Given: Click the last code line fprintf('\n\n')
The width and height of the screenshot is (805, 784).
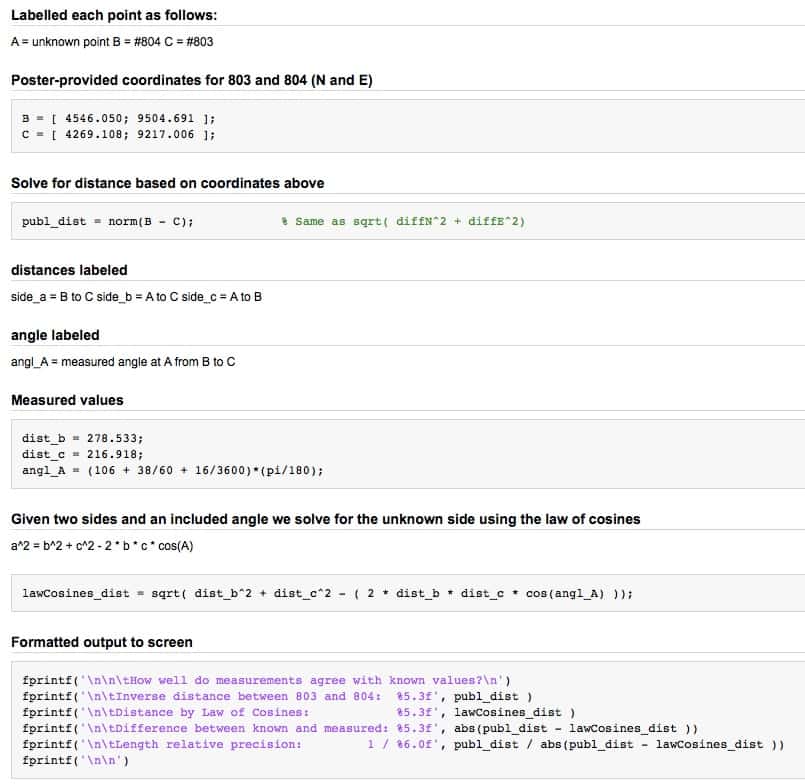Looking at the screenshot, I should click(x=75, y=760).
